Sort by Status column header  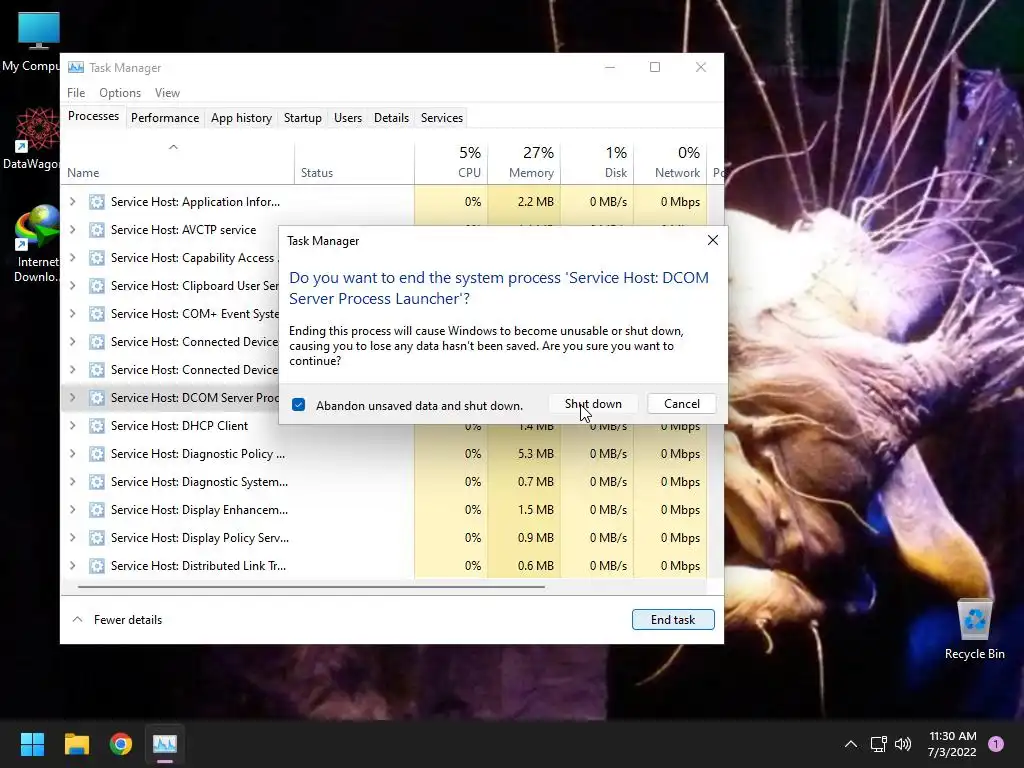[355, 162]
